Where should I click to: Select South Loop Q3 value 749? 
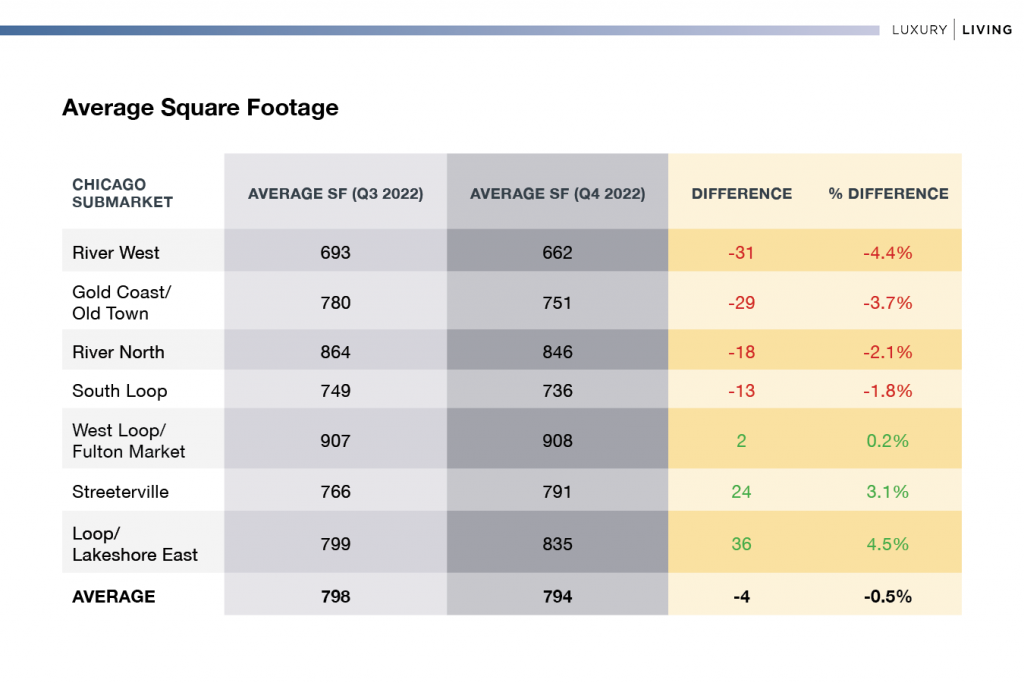pos(336,391)
